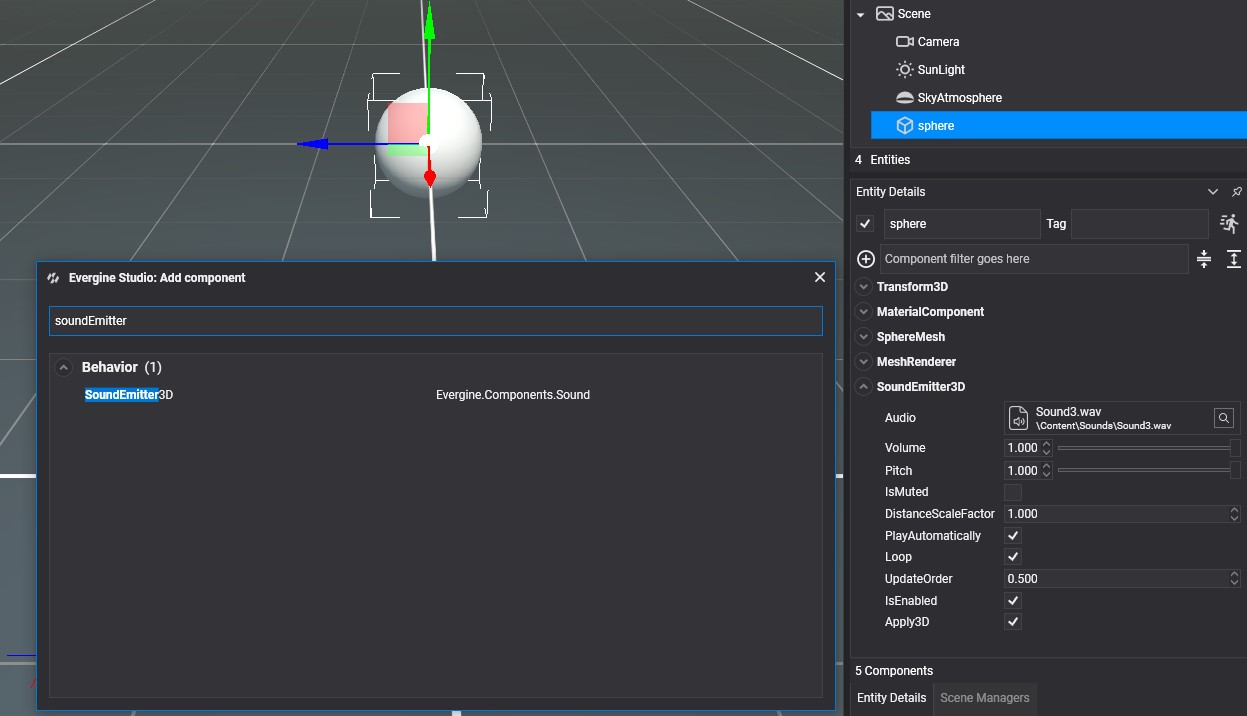Click the collapse all components icon
1247x716 pixels.
1204,259
